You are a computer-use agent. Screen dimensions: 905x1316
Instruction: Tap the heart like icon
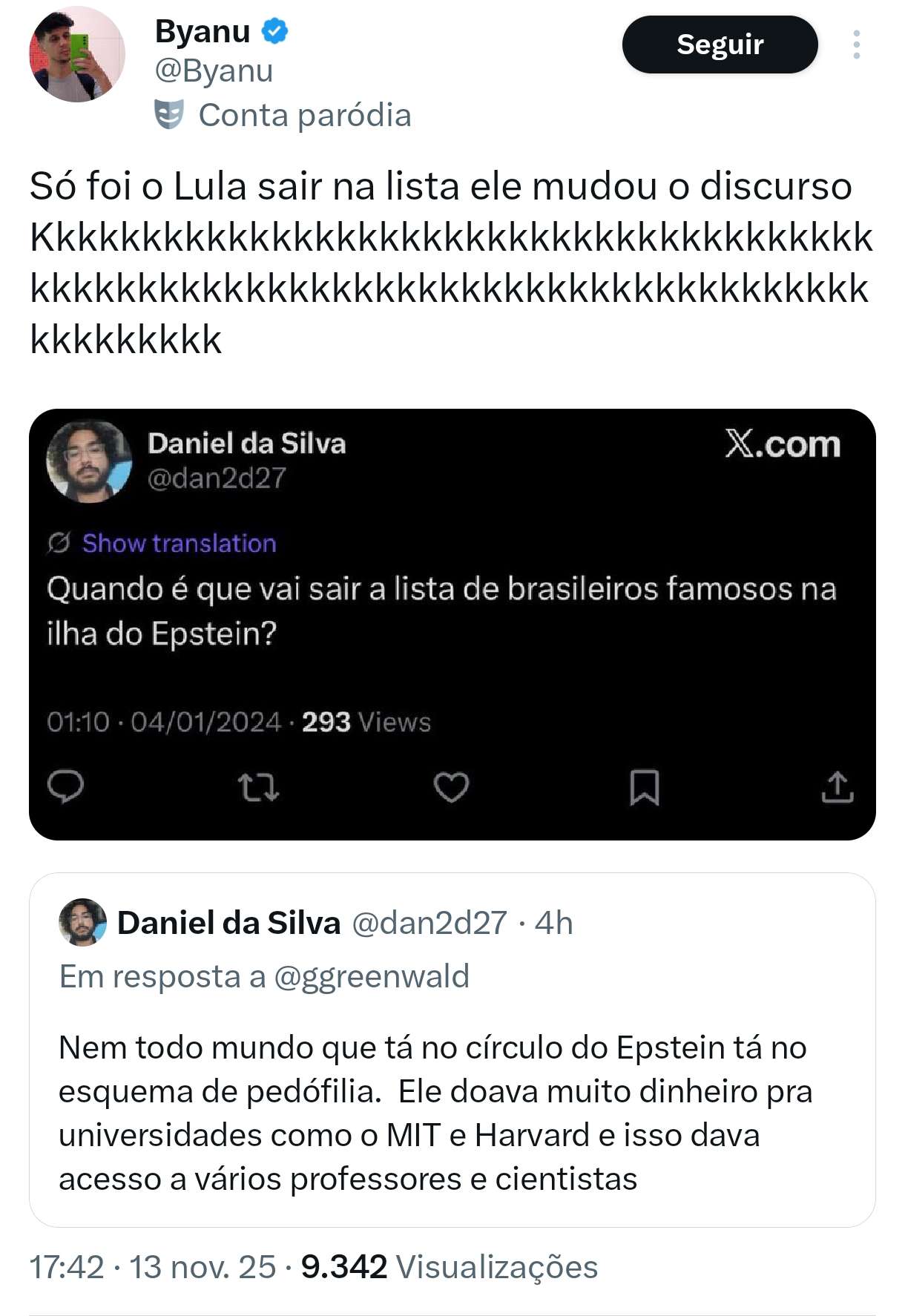point(451,787)
